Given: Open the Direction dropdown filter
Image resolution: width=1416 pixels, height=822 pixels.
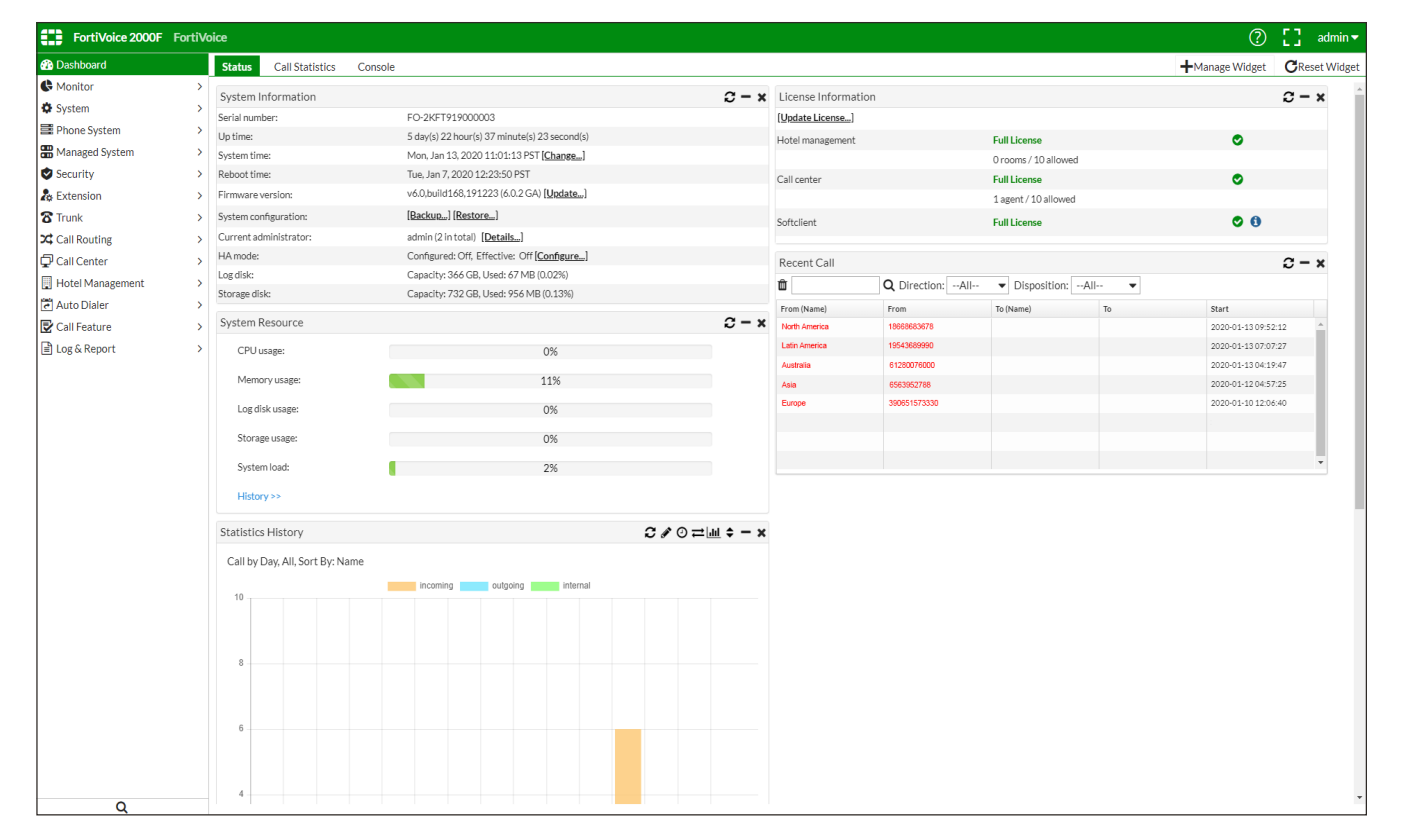Looking at the screenshot, I should point(977,286).
